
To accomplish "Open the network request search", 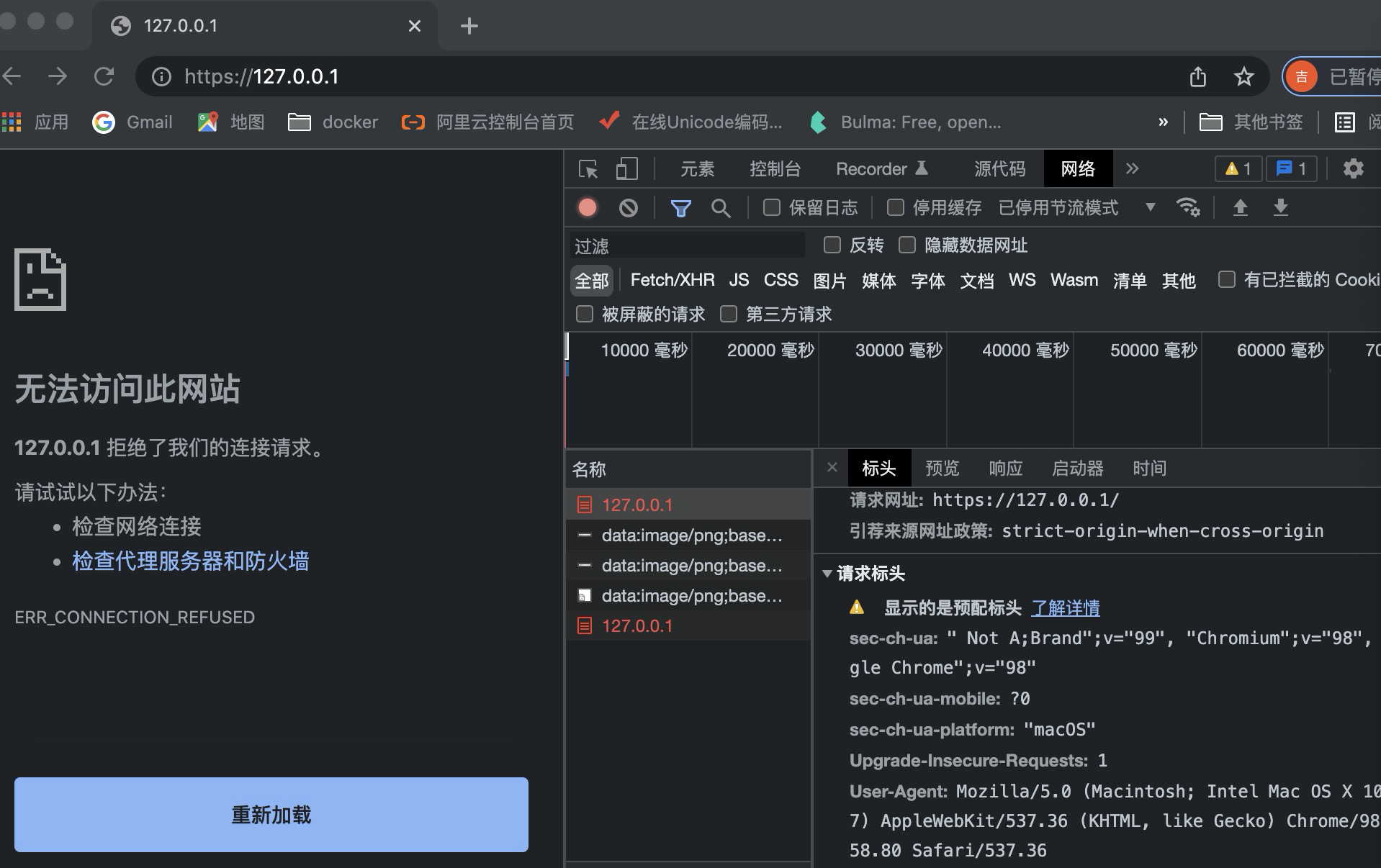I will [721, 207].
